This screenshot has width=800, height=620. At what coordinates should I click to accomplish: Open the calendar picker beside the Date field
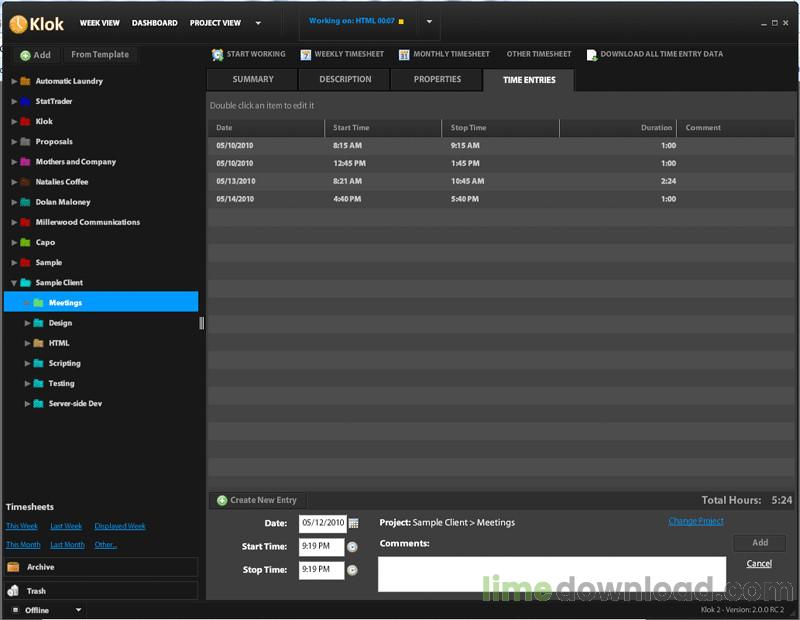point(353,523)
